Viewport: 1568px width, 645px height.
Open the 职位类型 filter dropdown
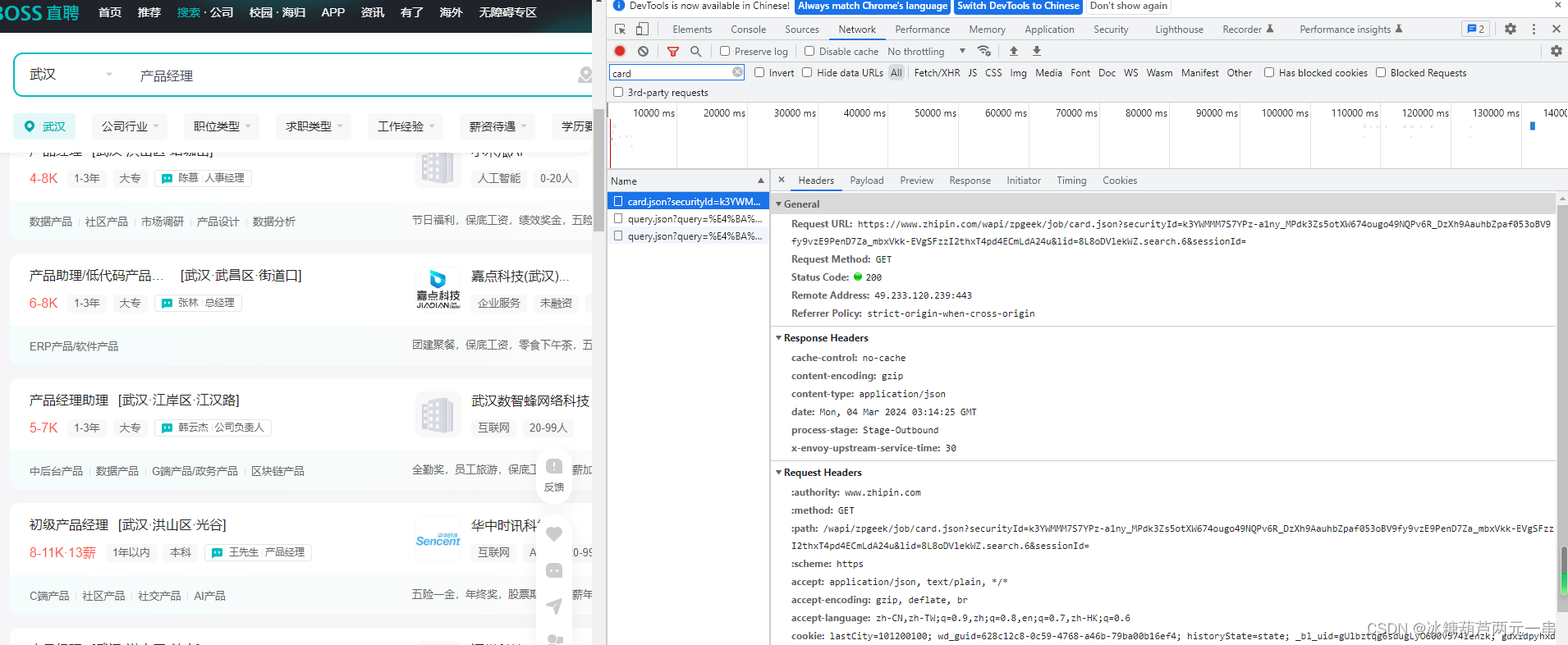tap(222, 126)
